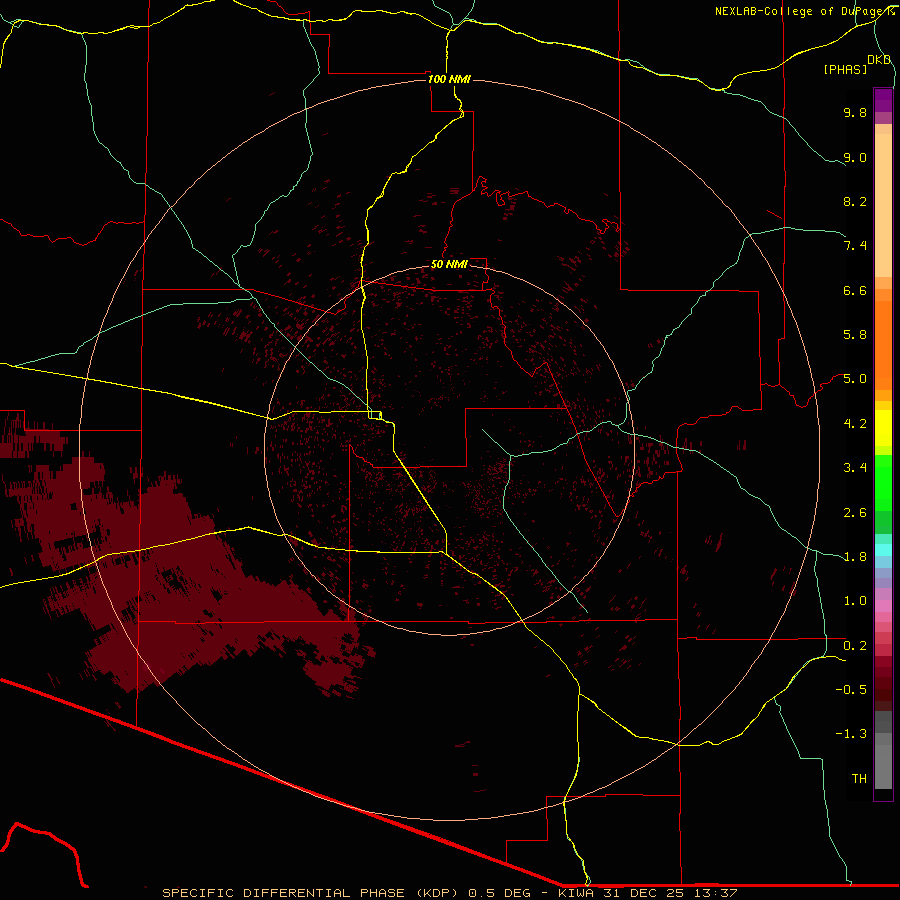The image size is (900, 900).
Task: Click the 5.8 legend value
Action: pos(855,335)
